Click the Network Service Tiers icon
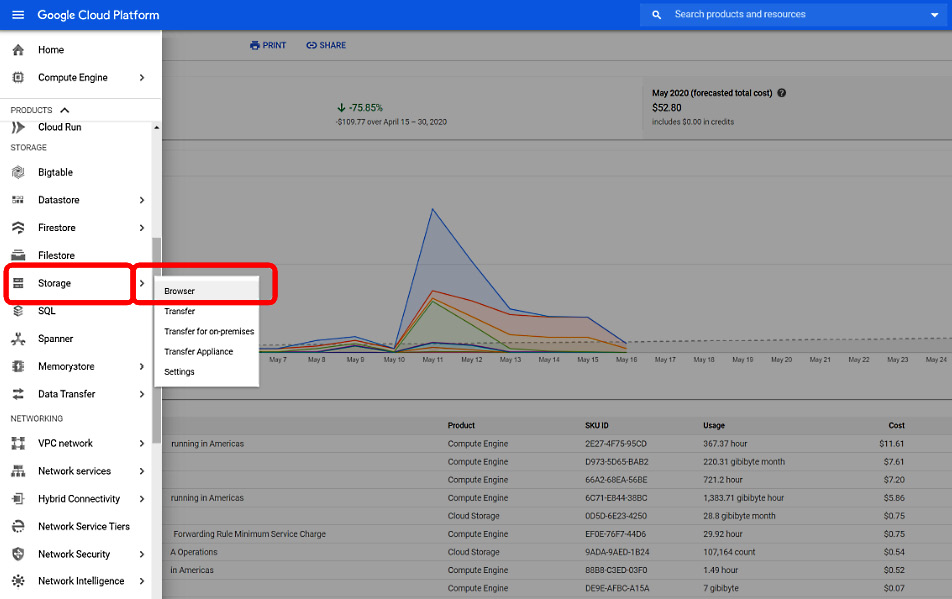The width and height of the screenshot is (952, 599). (18, 526)
